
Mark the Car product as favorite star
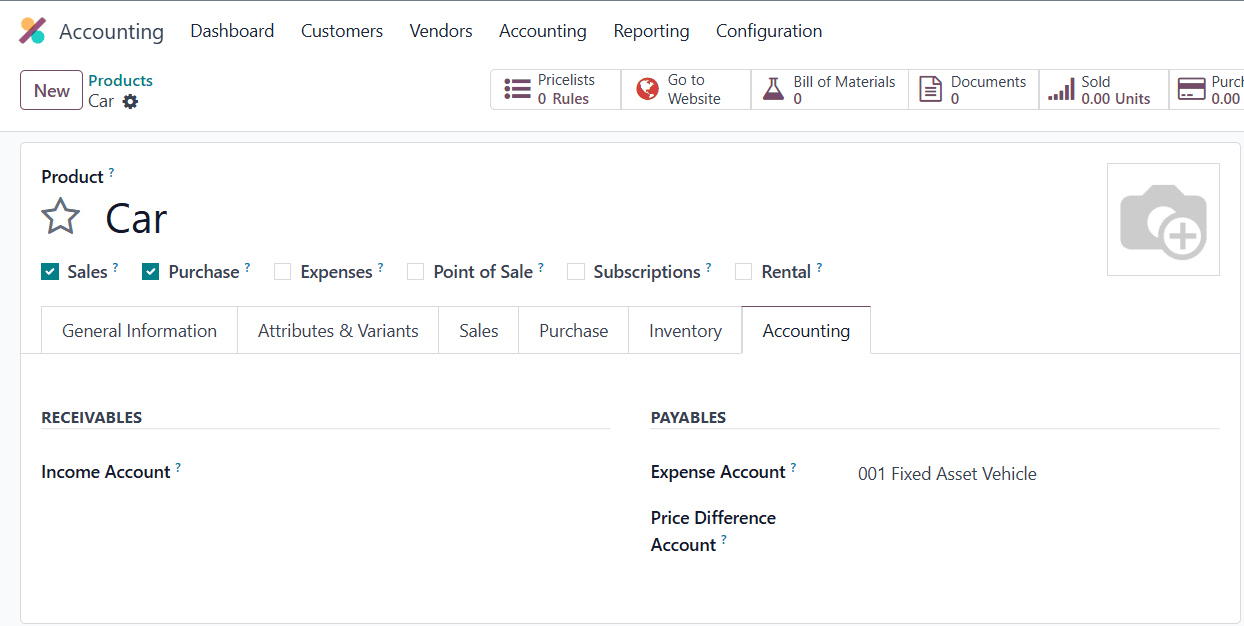(x=60, y=215)
